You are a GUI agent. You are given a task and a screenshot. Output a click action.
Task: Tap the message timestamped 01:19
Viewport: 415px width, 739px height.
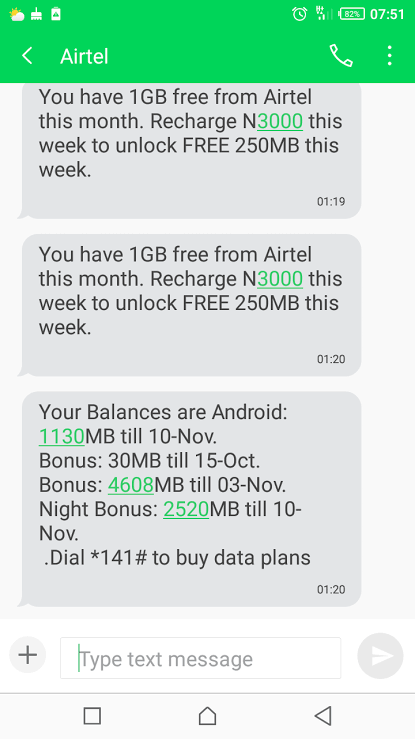[190, 148]
